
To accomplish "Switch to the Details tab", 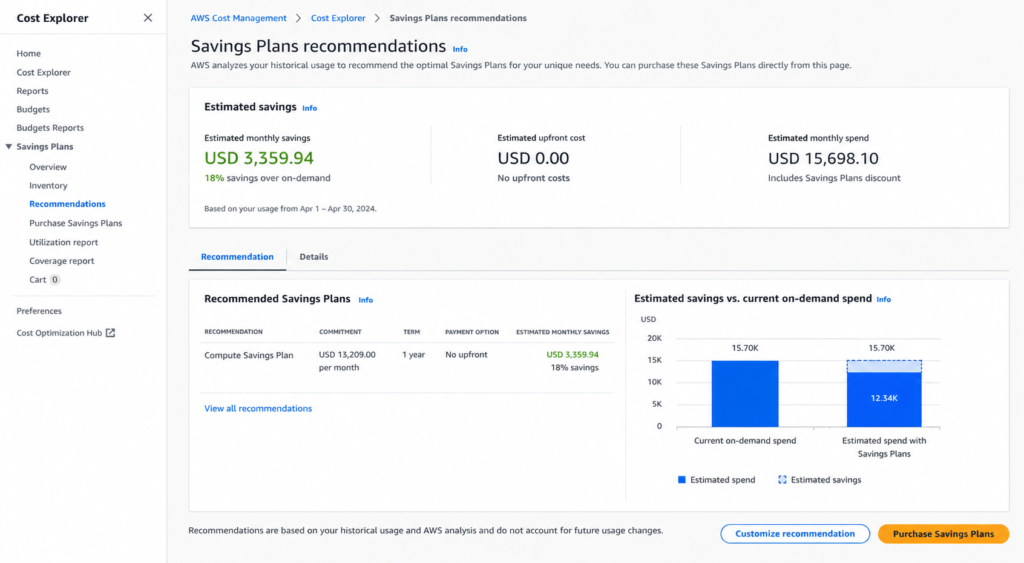I will tap(313, 257).
